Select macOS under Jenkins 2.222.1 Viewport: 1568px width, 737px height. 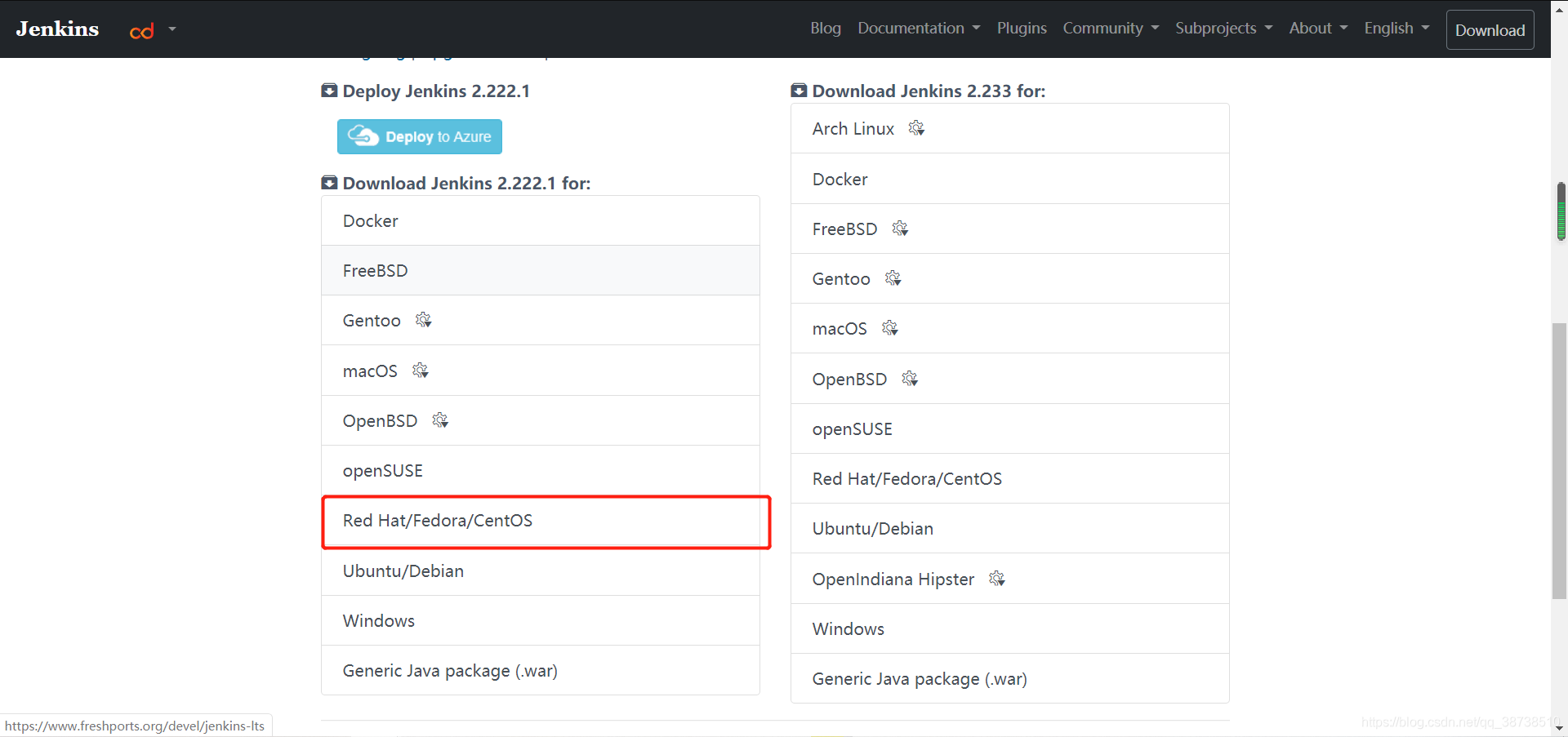(x=541, y=371)
